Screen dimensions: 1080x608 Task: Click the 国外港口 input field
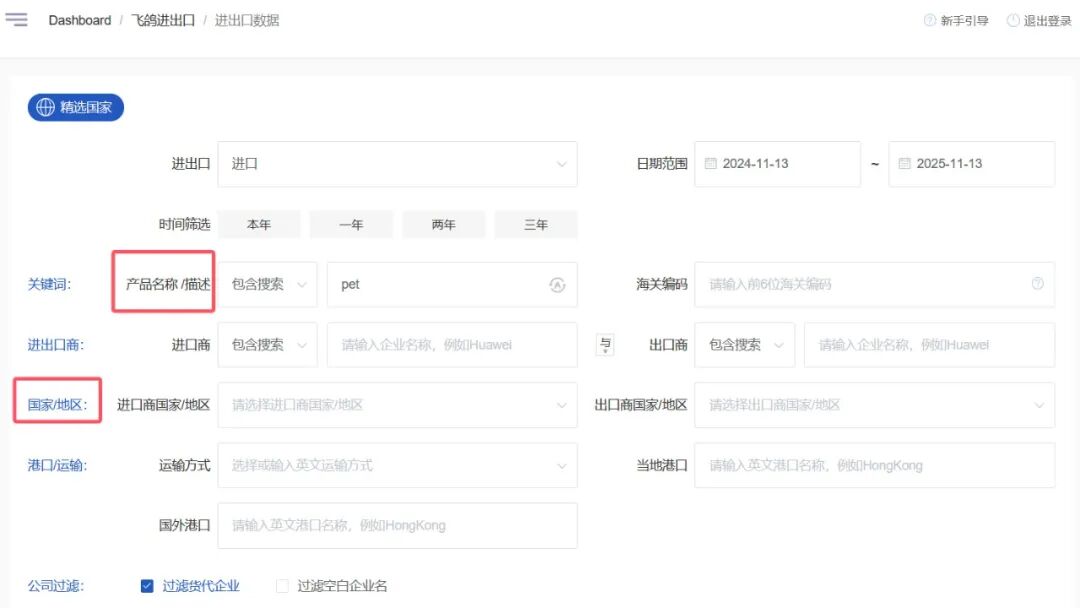(x=397, y=525)
